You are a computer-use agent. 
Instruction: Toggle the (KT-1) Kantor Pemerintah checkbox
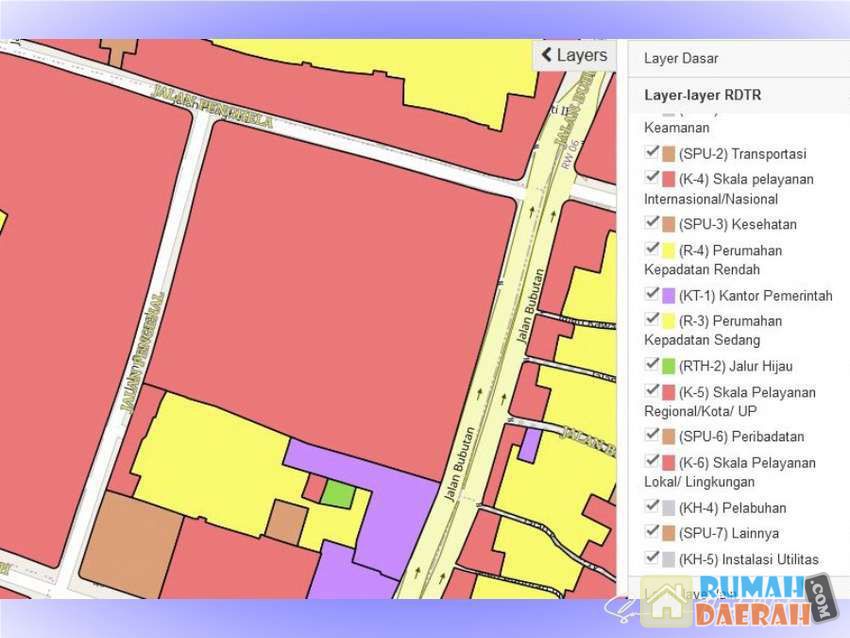click(652, 294)
